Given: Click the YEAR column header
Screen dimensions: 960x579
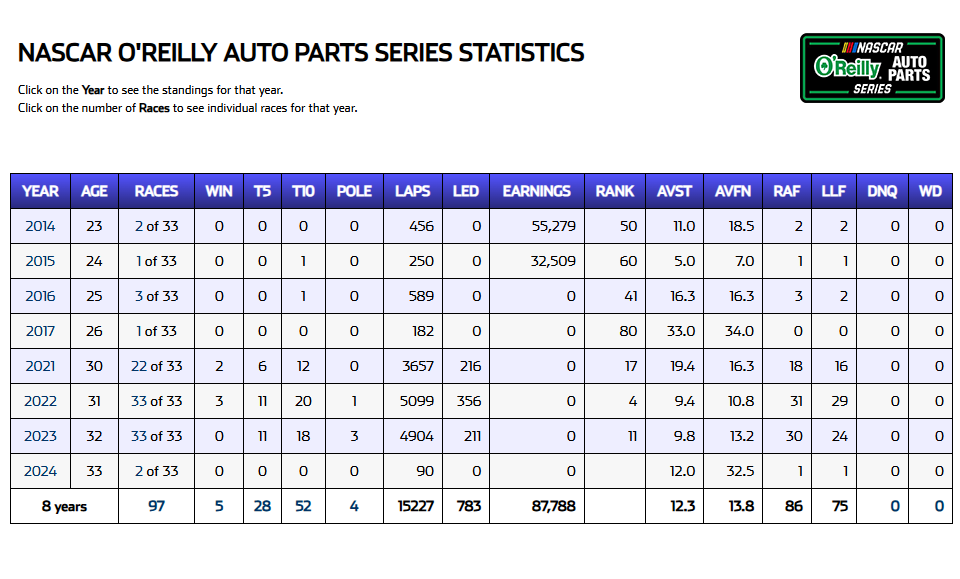Looking at the screenshot, I should (x=40, y=191).
